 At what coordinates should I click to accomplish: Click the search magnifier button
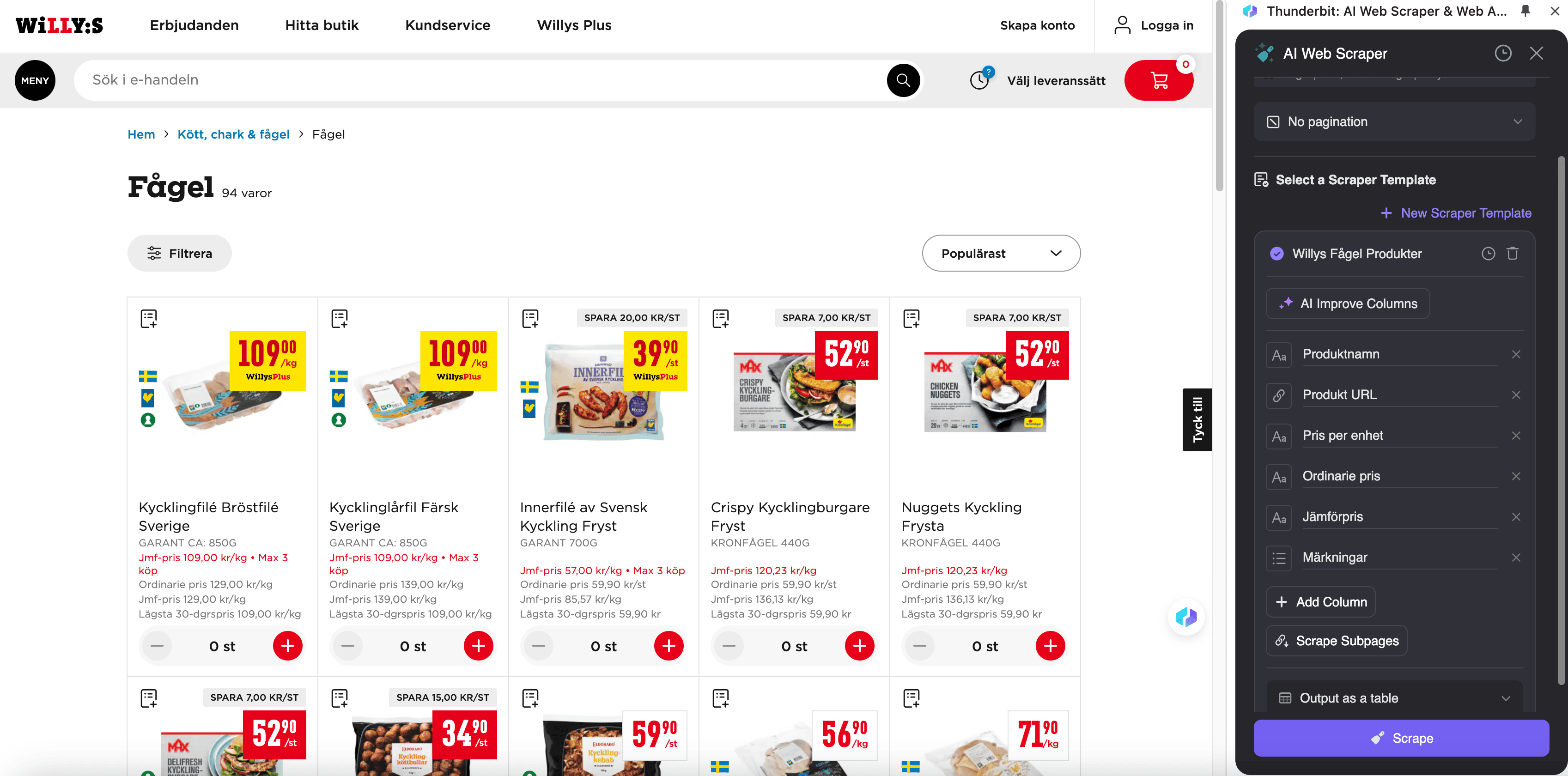pyautogui.click(x=903, y=80)
